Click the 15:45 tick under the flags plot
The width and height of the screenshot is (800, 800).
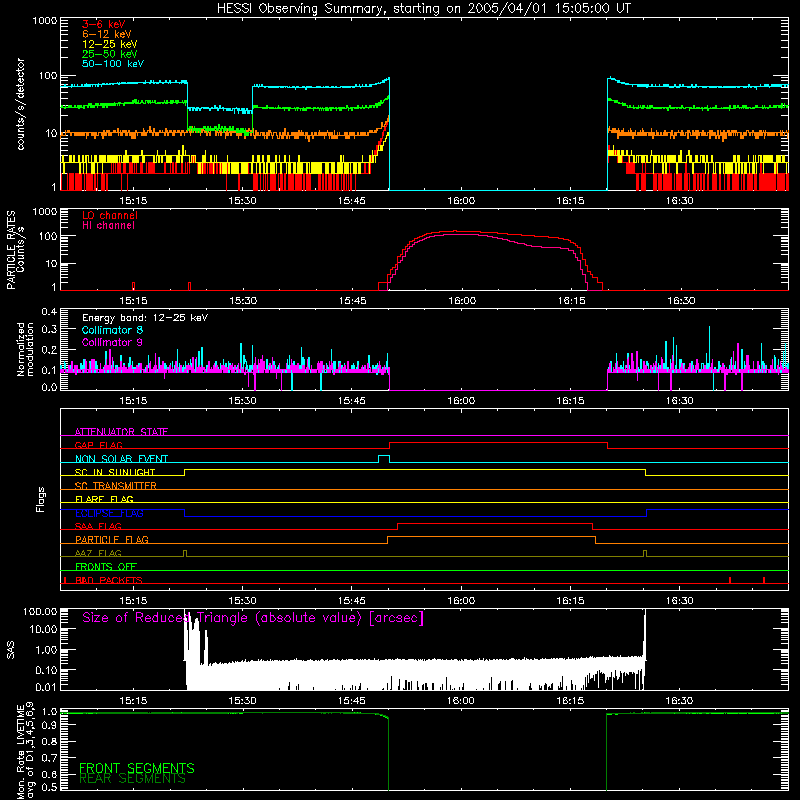click(x=352, y=601)
